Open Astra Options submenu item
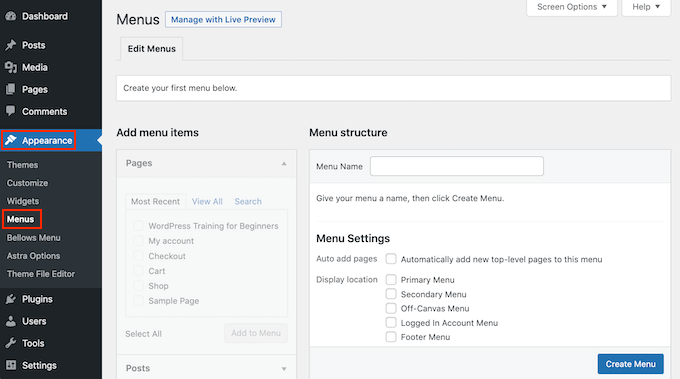The width and height of the screenshot is (680, 379). pos(33,256)
